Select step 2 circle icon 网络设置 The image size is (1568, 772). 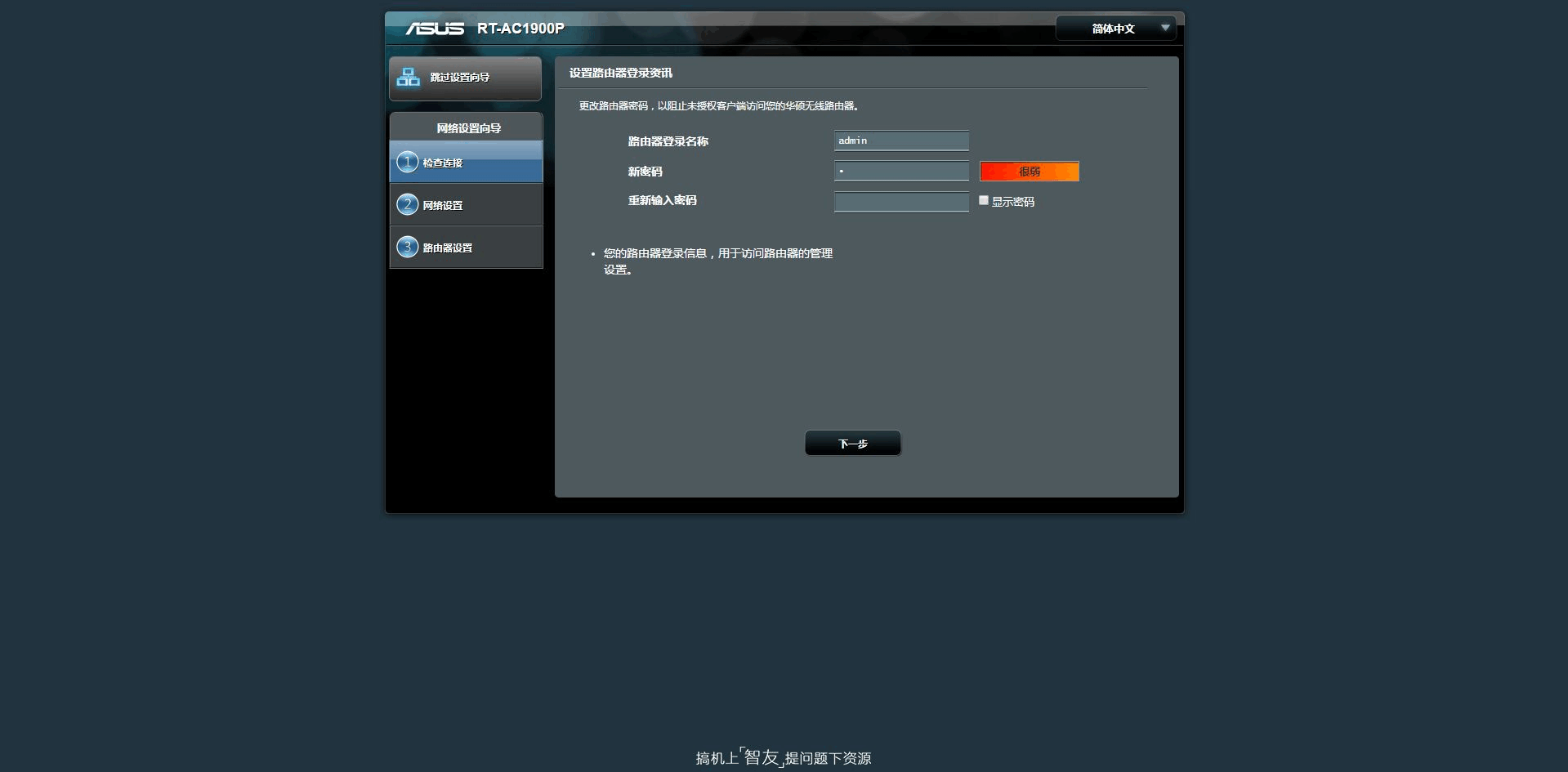point(407,204)
